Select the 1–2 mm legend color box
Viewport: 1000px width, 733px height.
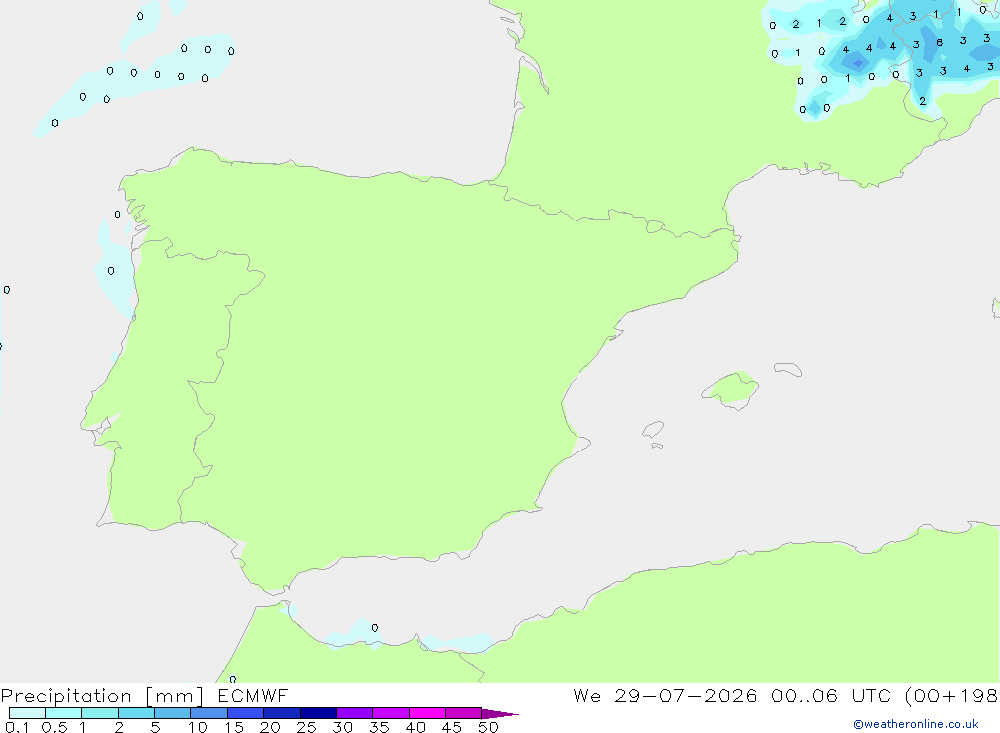tap(99, 713)
